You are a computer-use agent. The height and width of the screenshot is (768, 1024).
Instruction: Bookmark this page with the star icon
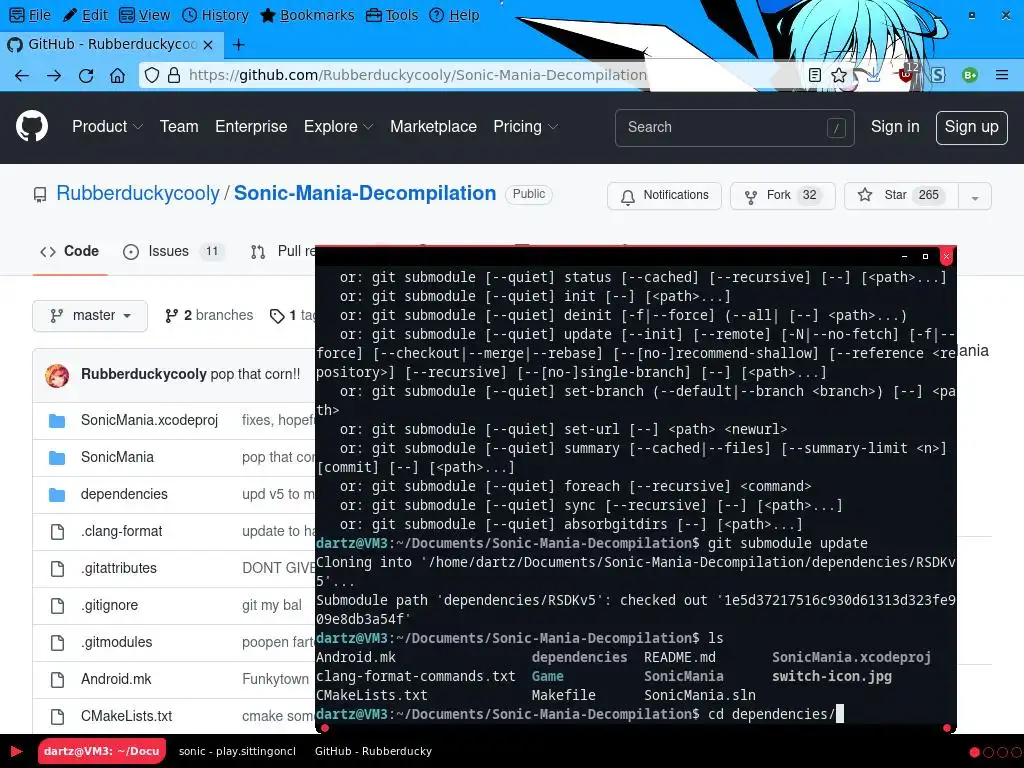[839, 75]
